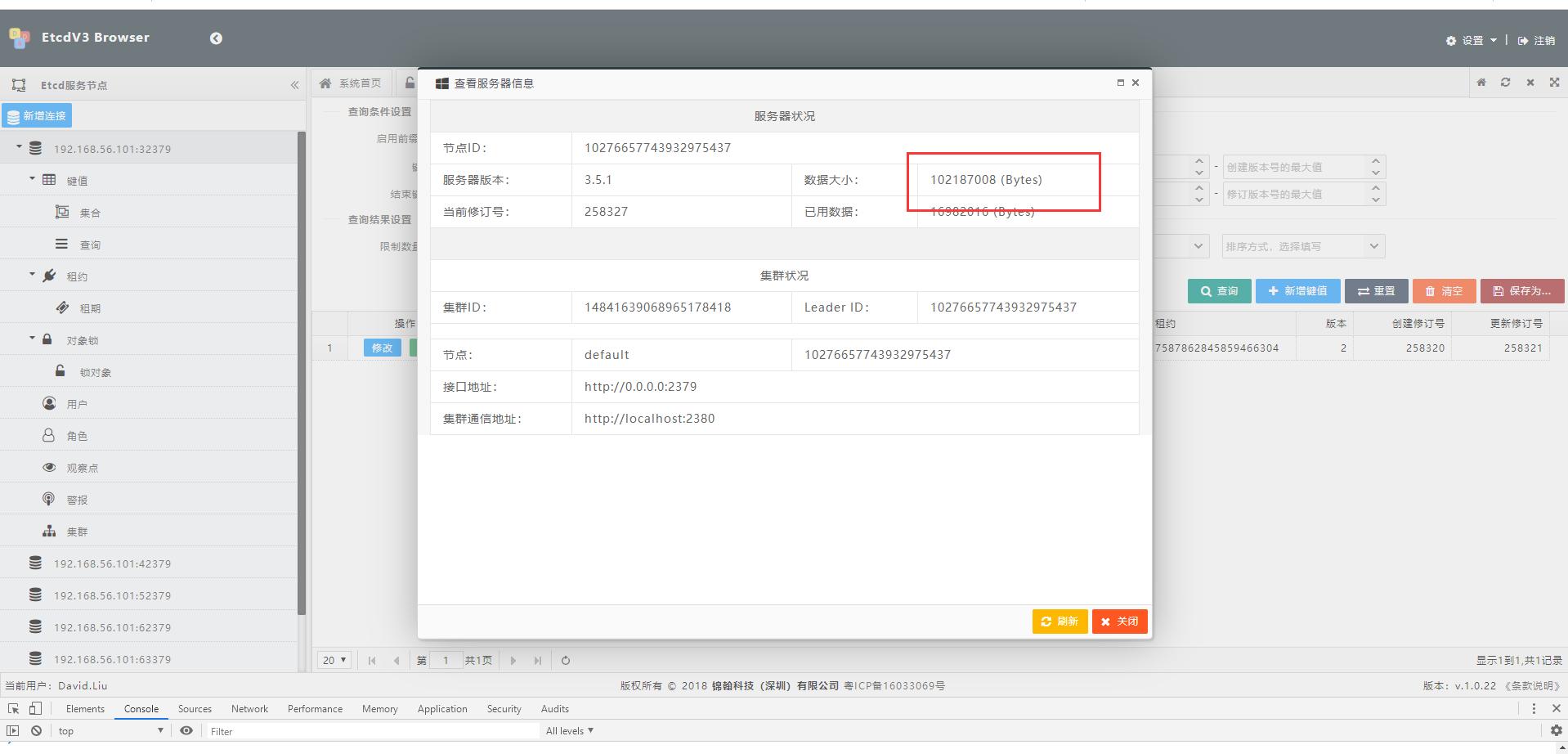Screen dimensions: 1568x754
Task: Collapse the 192.168.56.101:32379 node
Action: click(19, 146)
